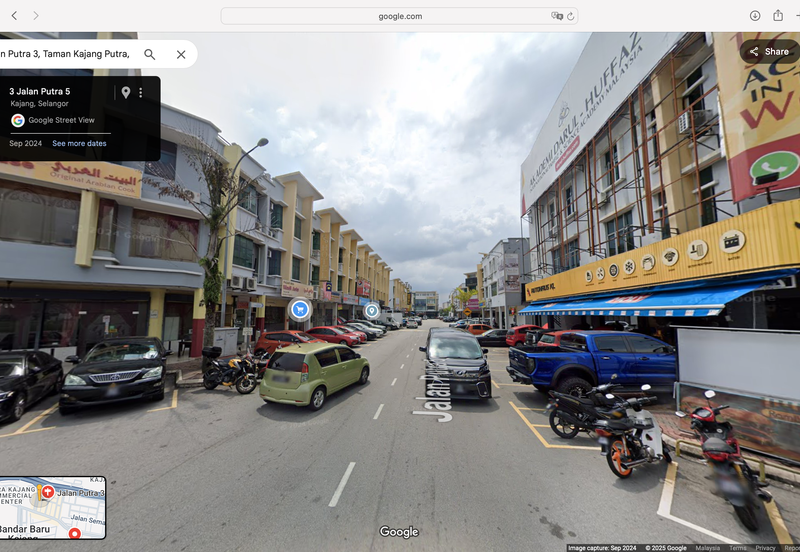Click the Share button
Image resolution: width=800 pixels, height=552 pixels.
[x=769, y=52]
